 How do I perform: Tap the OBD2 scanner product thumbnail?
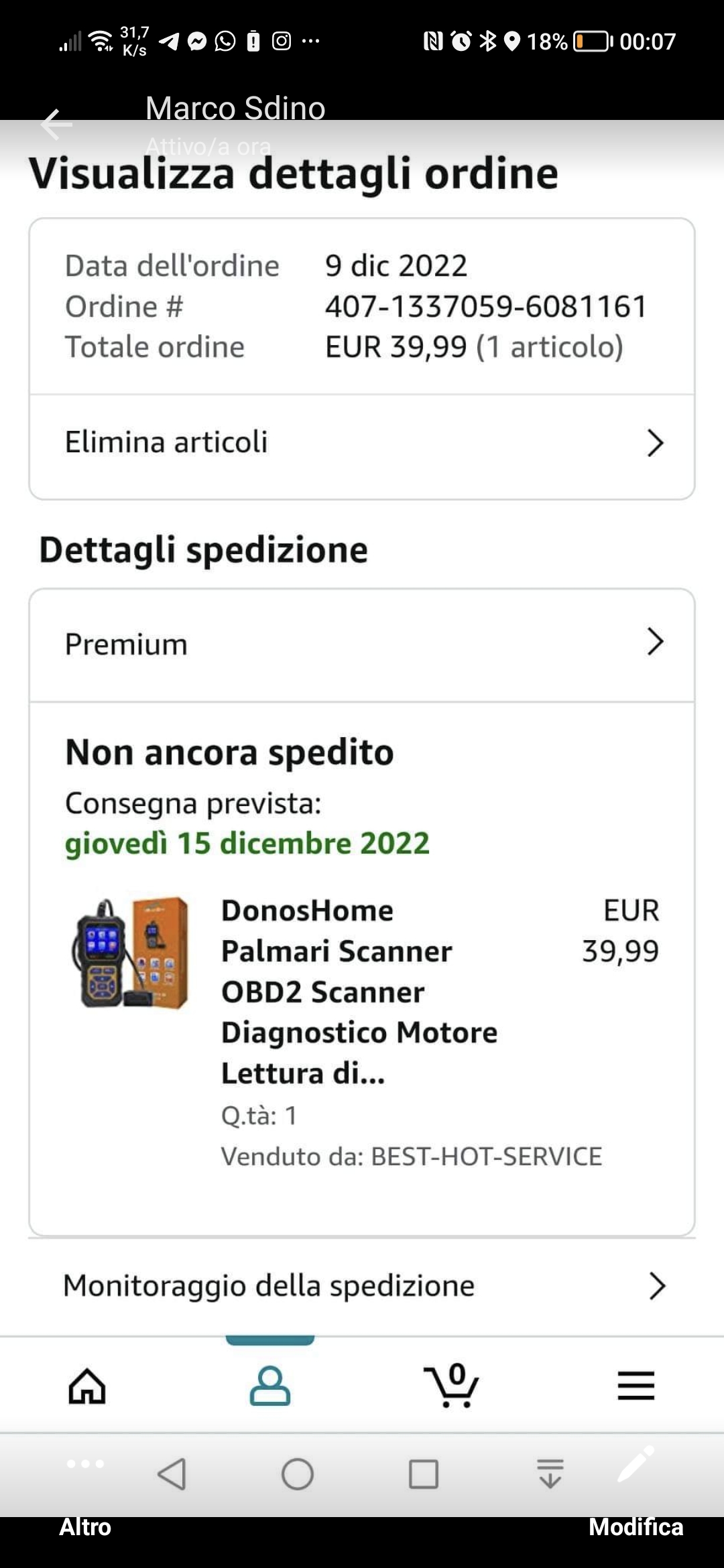(131, 953)
